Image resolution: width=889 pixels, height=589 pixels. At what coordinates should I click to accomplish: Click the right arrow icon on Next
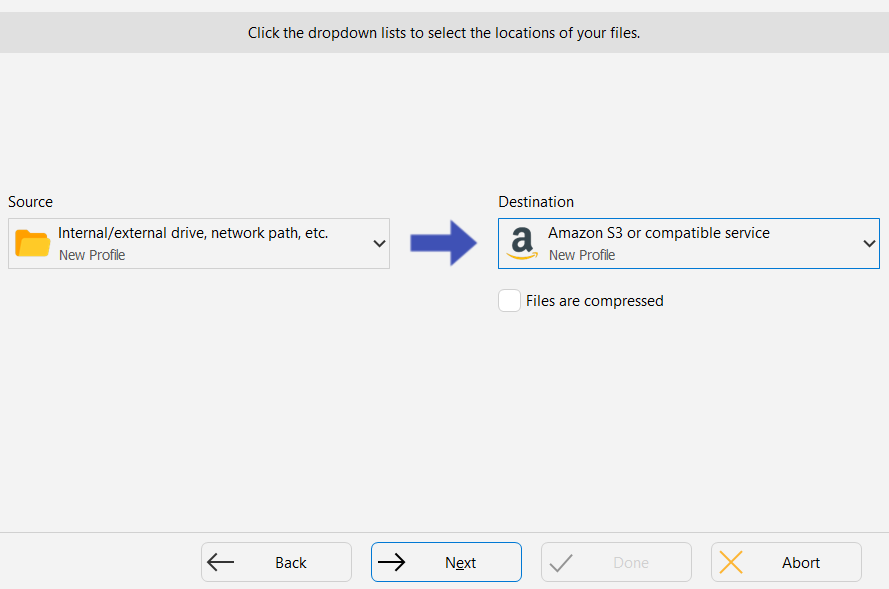tap(391, 562)
